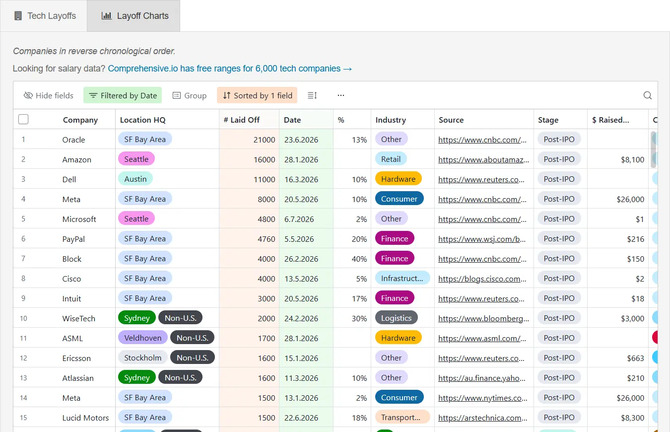The image size is (670, 432).
Task: Open the nytimes source link in row 14
Action: pos(483,398)
